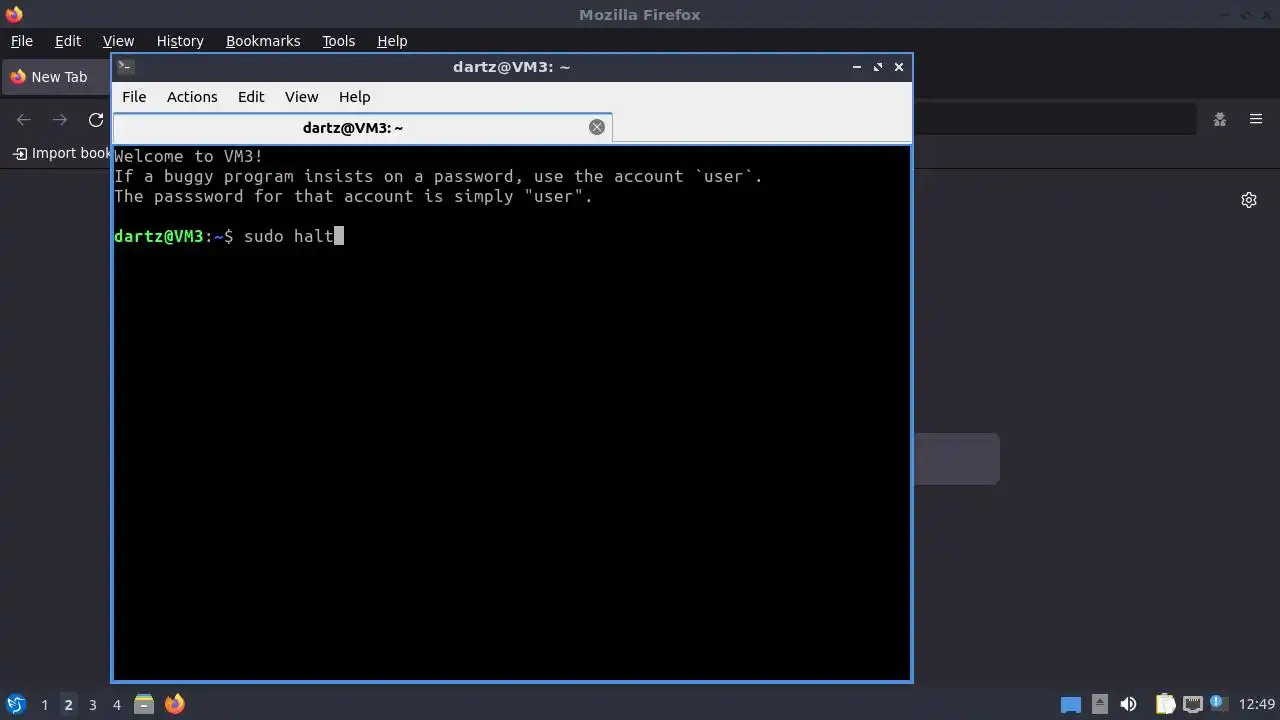Click the Firefox logo in the title bar
This screenshot has width=1280, height=720.
(13, 14)
